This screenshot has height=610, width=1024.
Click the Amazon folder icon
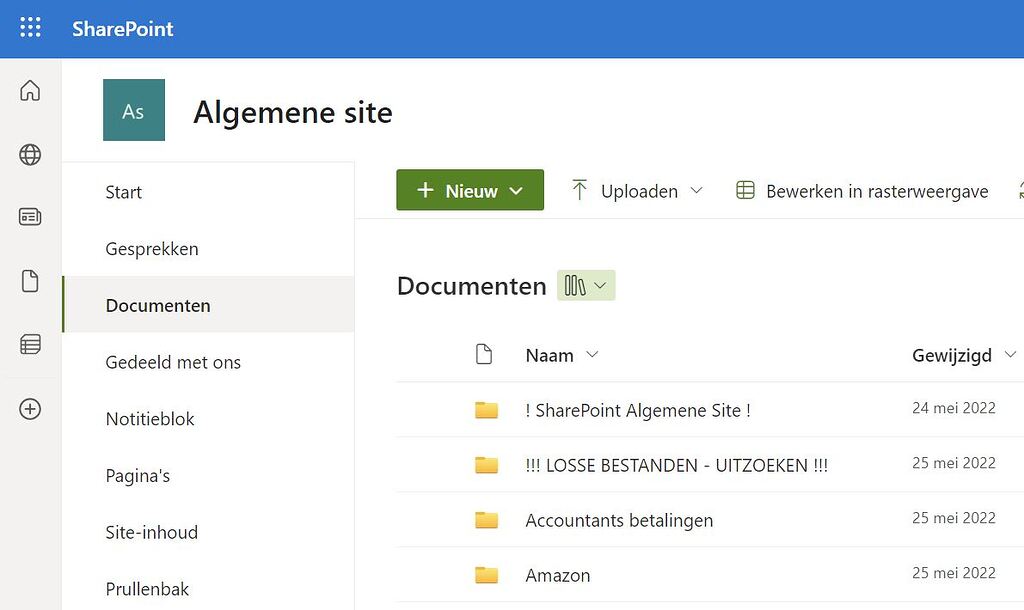point(486,574)
